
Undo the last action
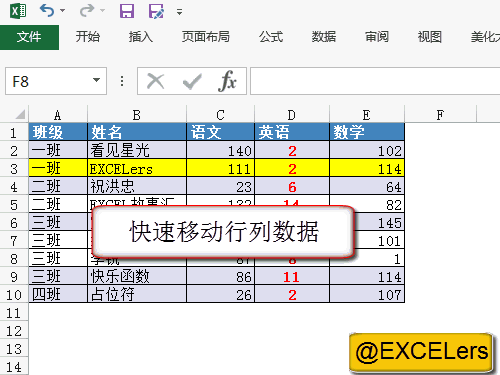tap(47, 11)
